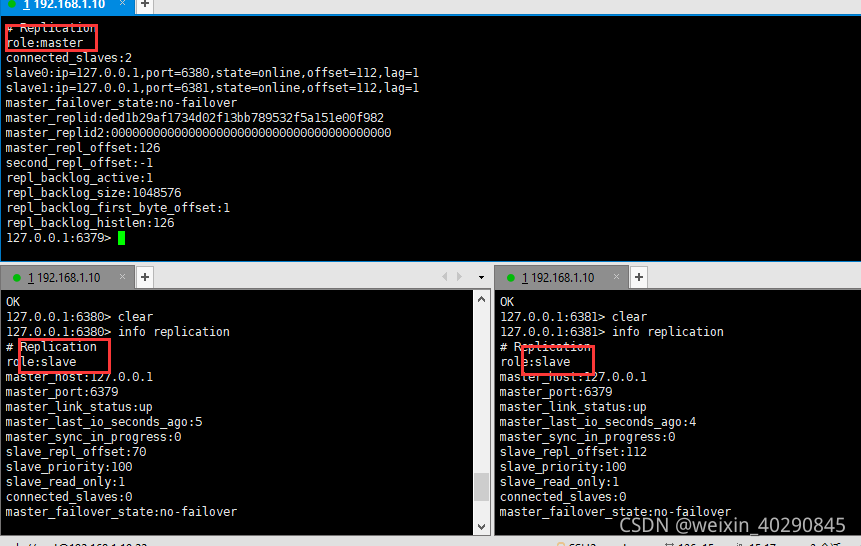Click 'repl_backlog_size:1048576' line
Screen dimensions: 861x546
(x=94, y=193)
